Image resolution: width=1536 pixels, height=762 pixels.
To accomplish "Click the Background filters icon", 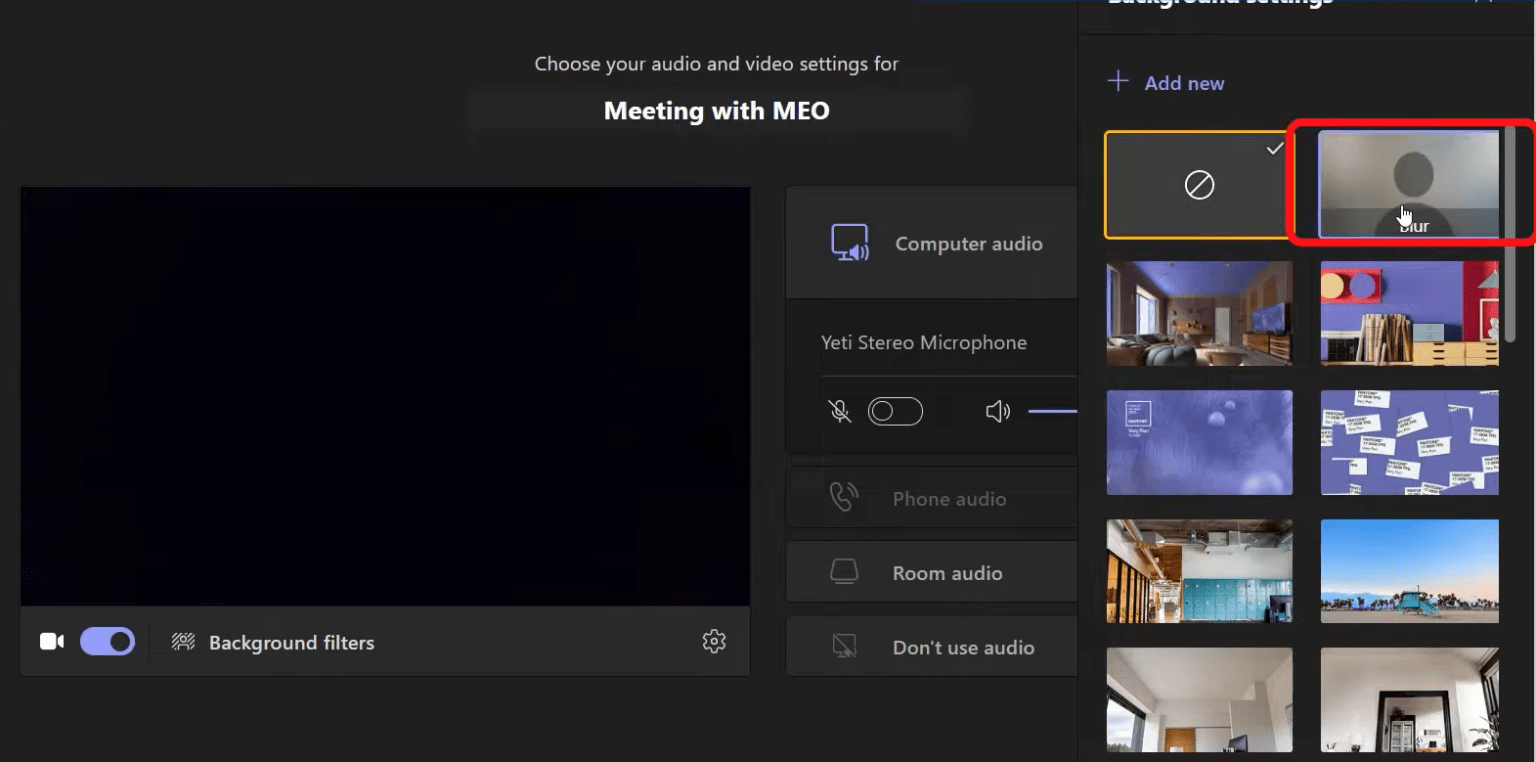I will [x=183, y=641].
